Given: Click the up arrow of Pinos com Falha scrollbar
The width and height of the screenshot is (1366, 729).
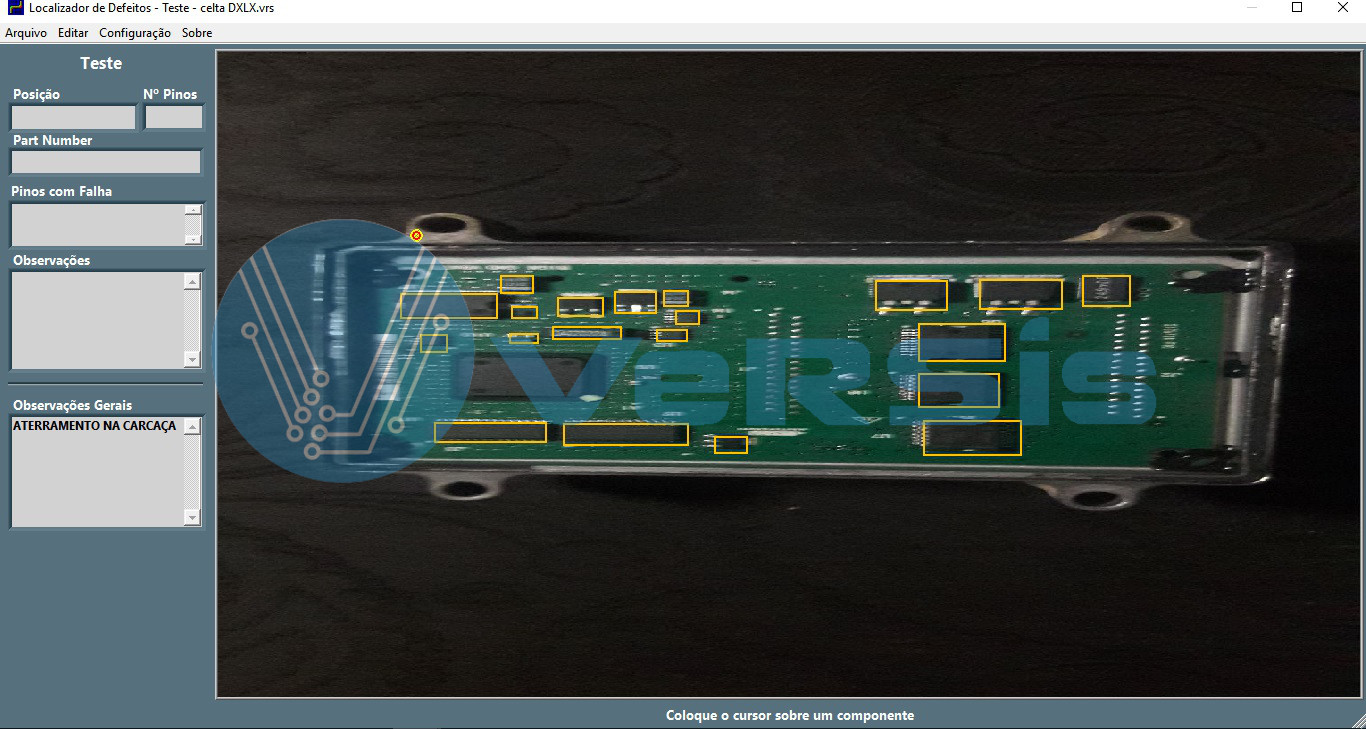Looking at the screenshot, I should [x=193, y=210].
